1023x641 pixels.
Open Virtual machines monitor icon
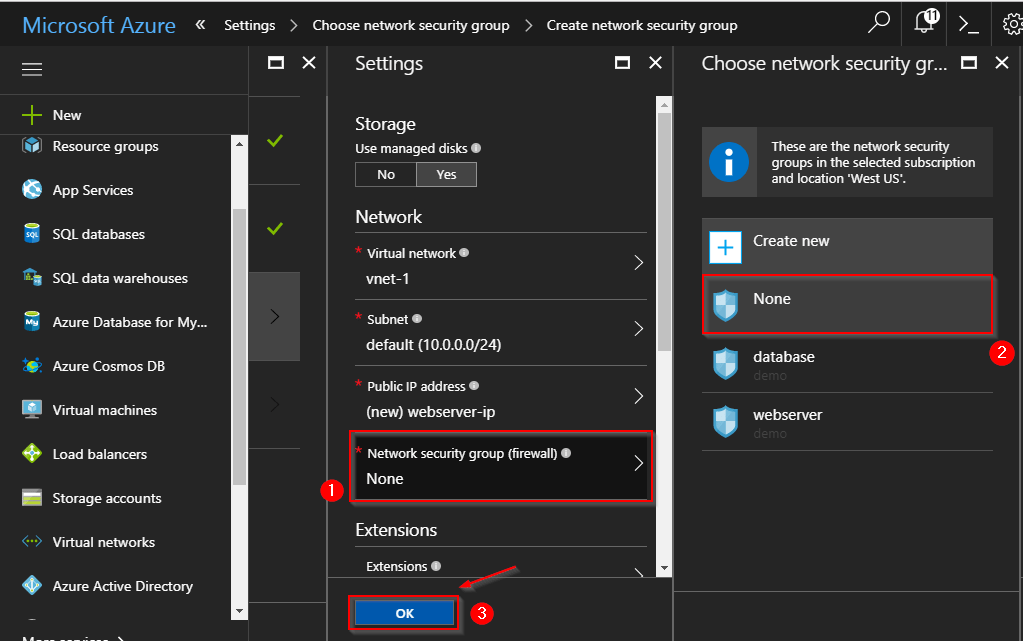click(32, 409)
